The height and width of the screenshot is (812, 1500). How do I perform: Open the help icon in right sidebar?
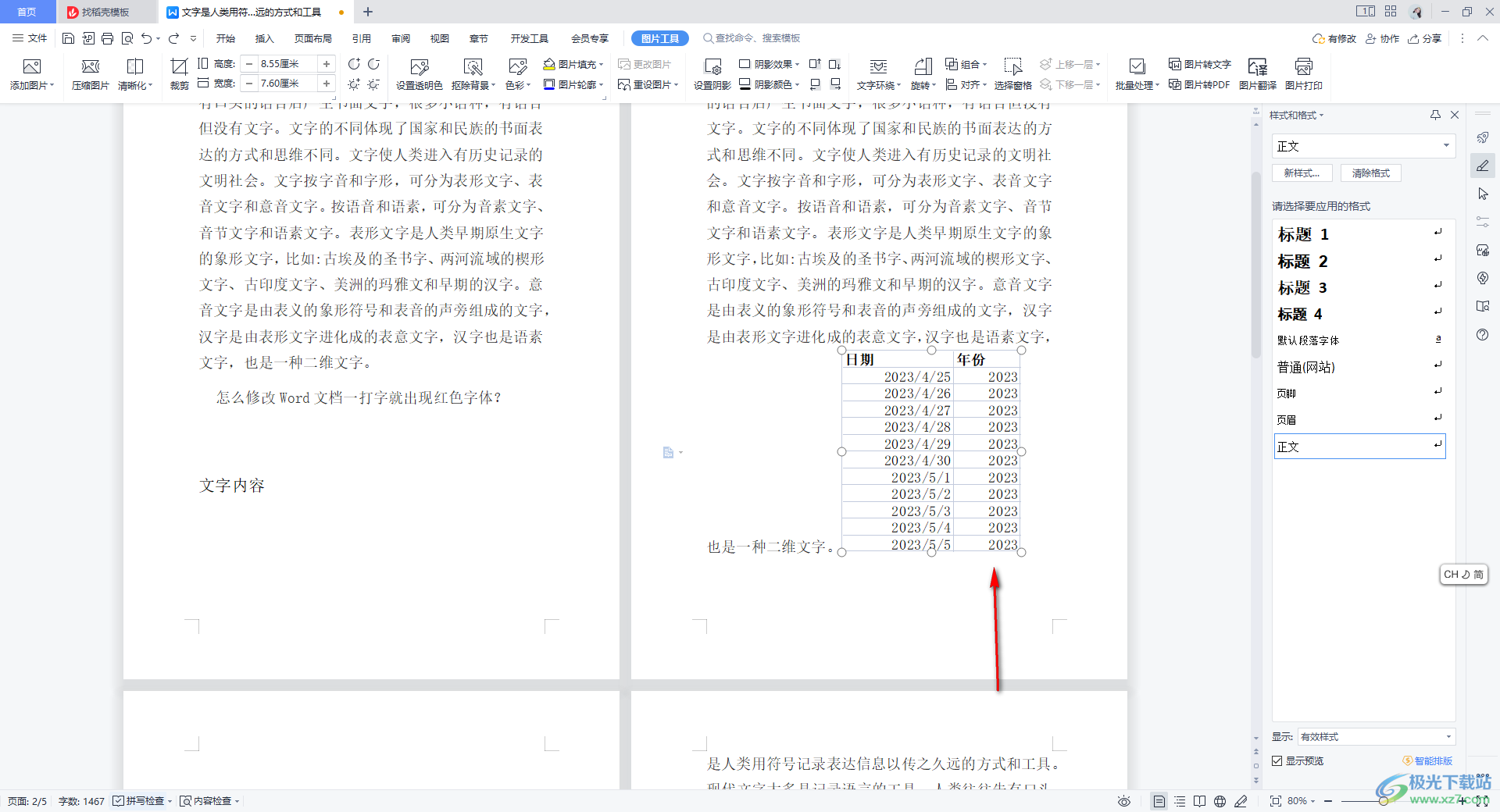pos(1483,335)
